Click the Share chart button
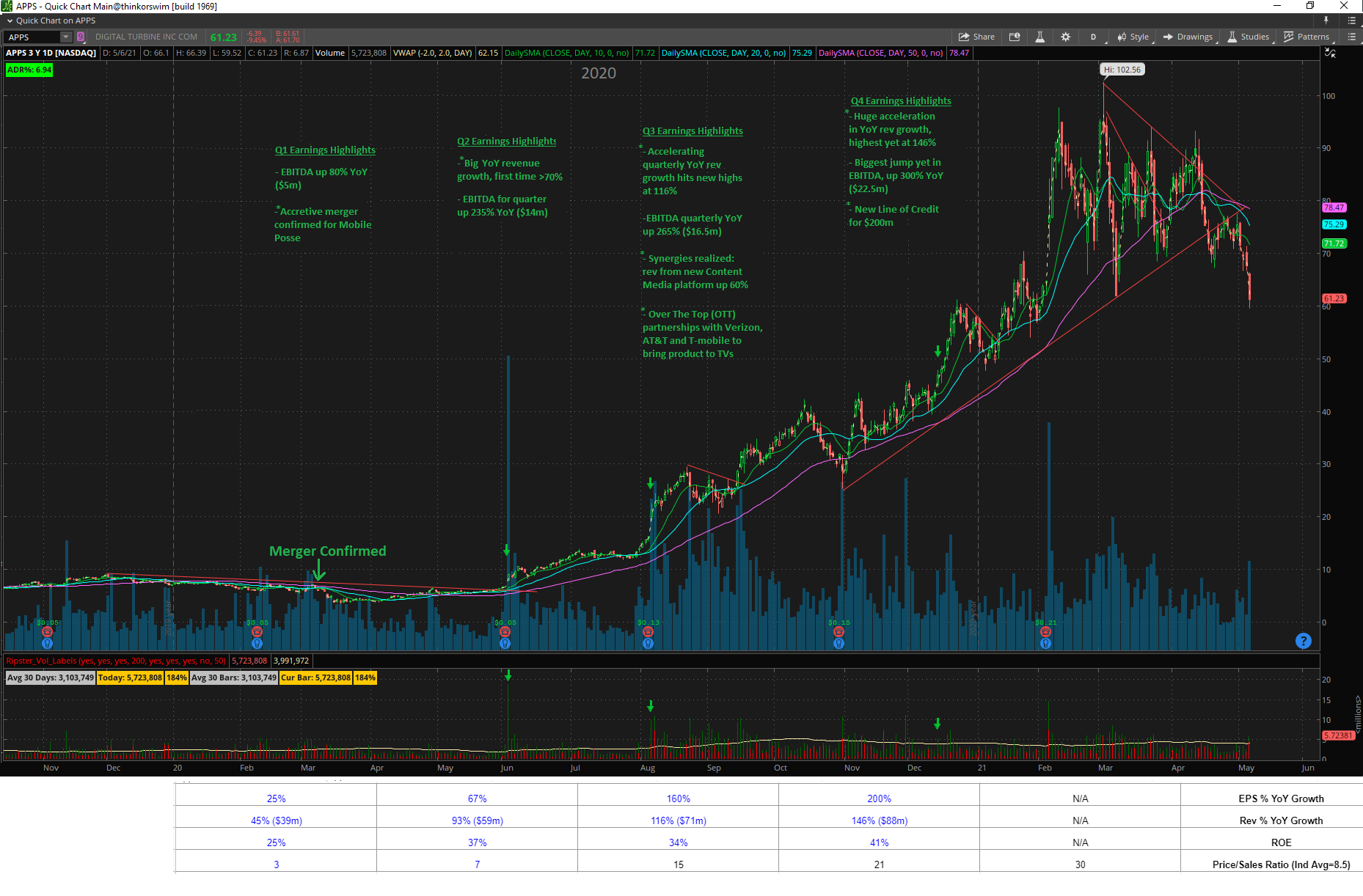 point(976,37)
